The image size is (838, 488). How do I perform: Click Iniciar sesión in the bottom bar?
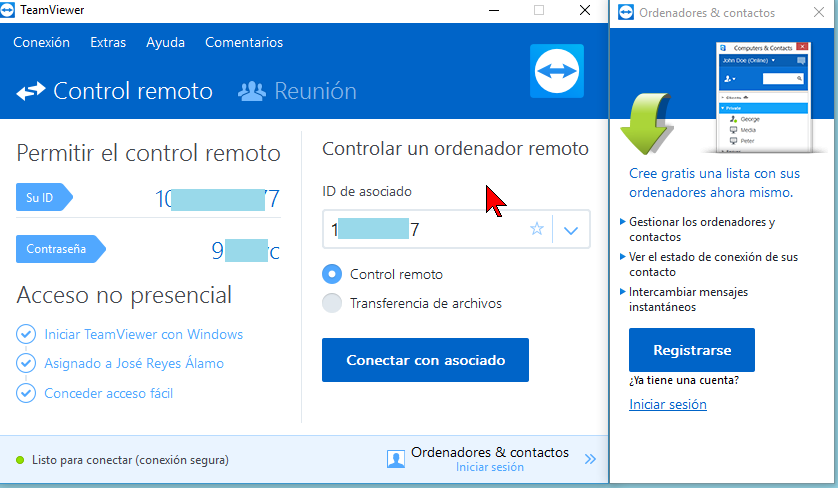click(490, 467)
